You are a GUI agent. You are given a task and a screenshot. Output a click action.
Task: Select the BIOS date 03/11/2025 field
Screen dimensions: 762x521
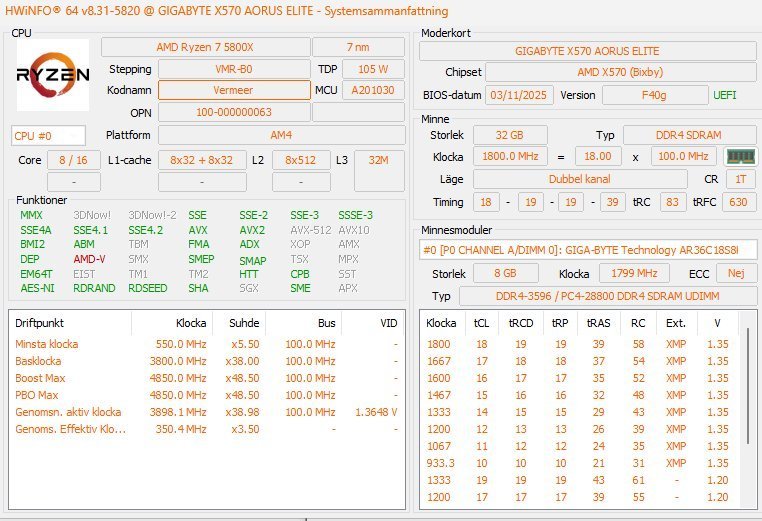pos(512,95)
